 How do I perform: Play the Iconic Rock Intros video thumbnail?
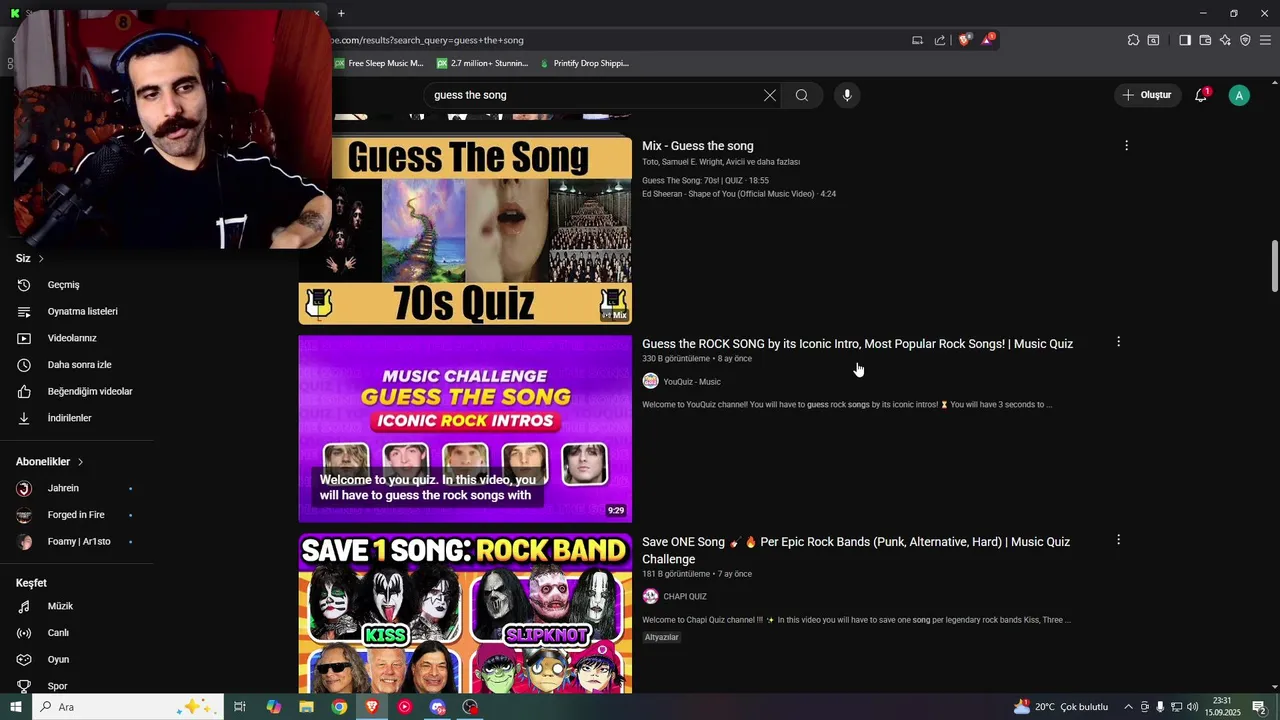click(x=465, y=428)
